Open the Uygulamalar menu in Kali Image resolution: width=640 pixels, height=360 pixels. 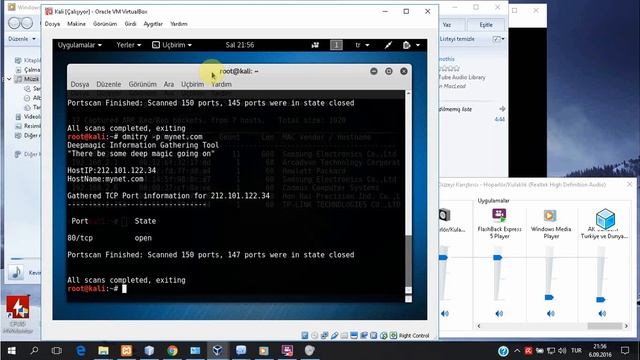click(80, 45)
